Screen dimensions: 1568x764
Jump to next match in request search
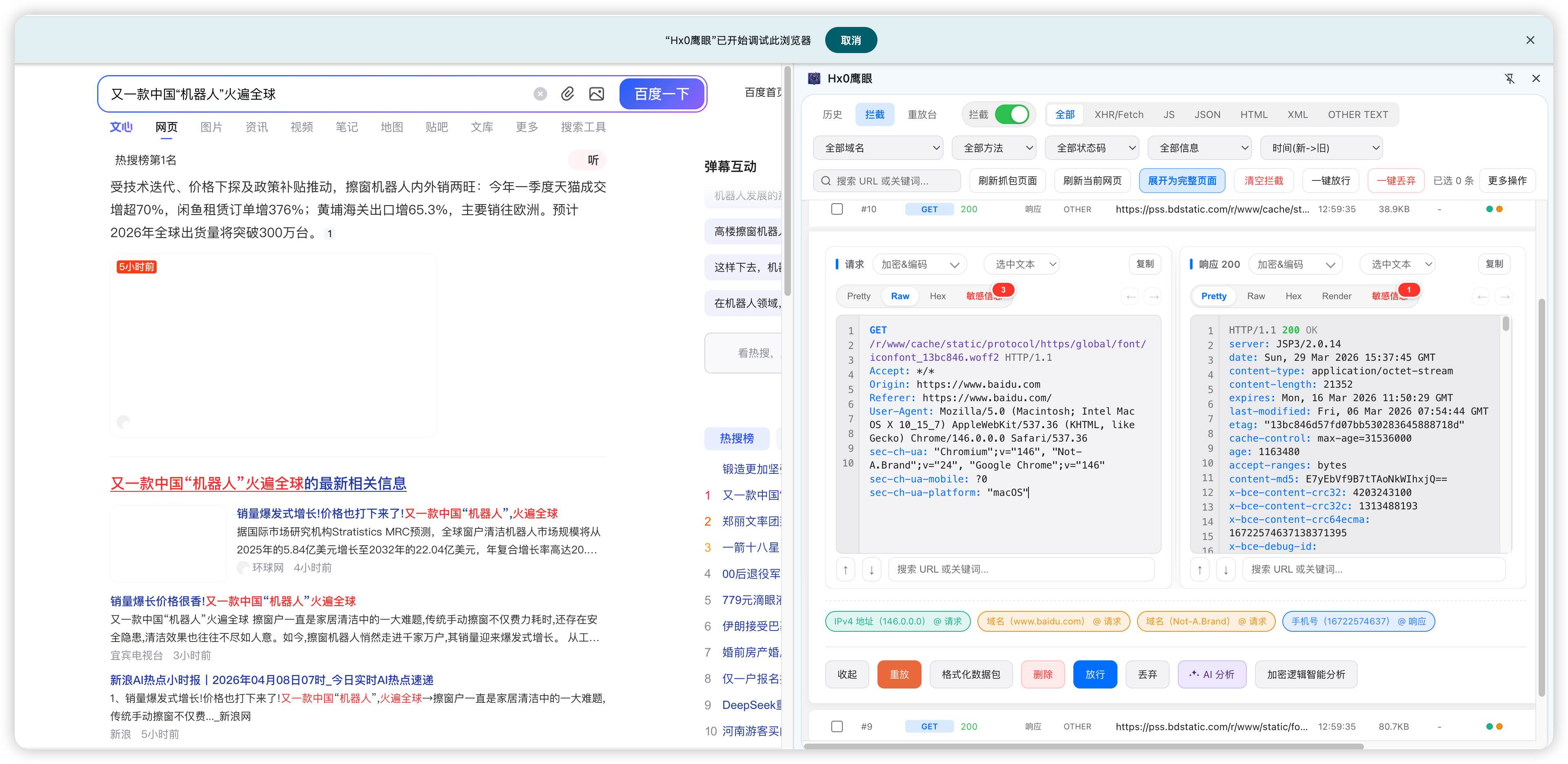point(872,570)
